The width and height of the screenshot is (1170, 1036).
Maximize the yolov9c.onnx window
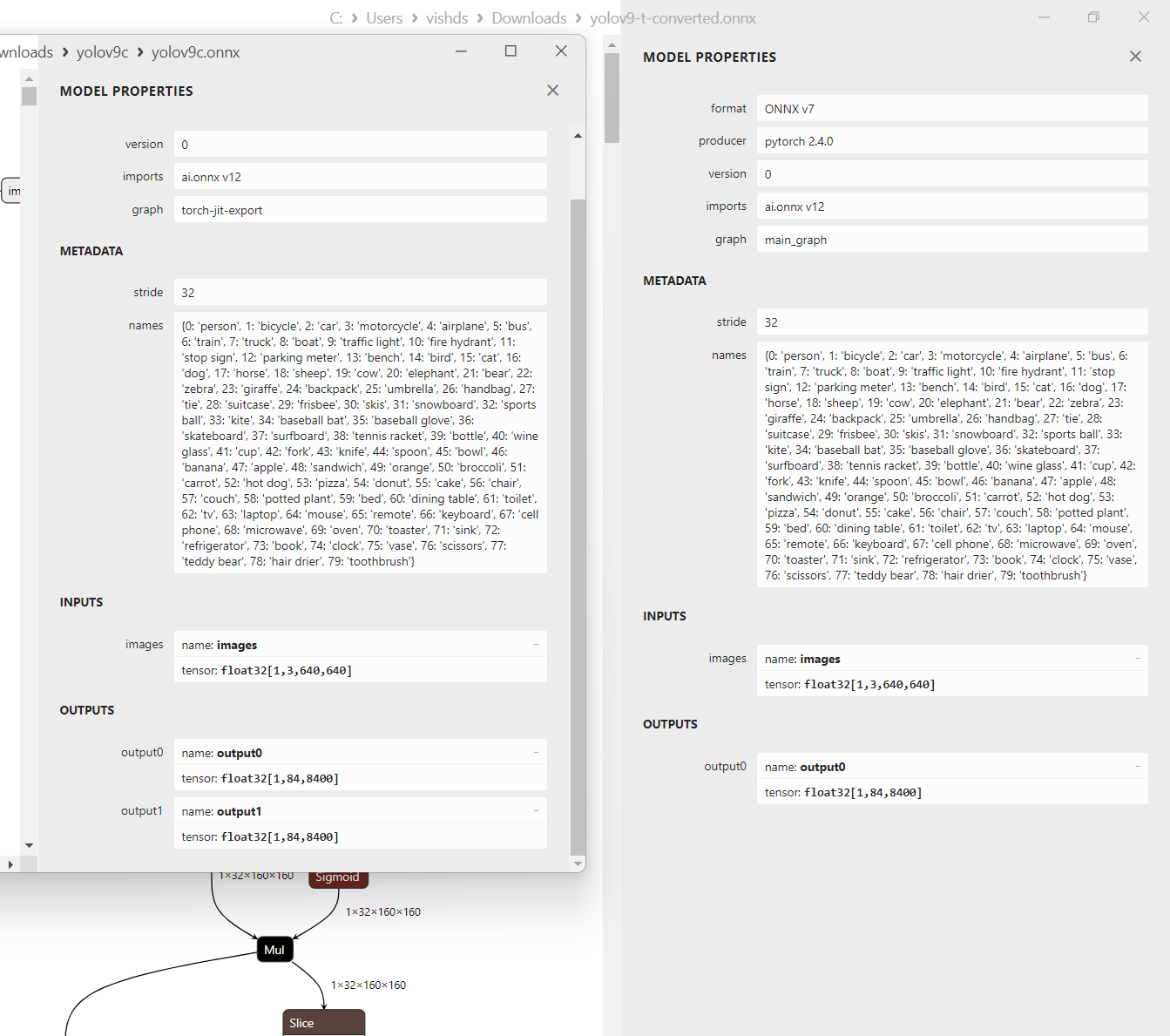511,51
